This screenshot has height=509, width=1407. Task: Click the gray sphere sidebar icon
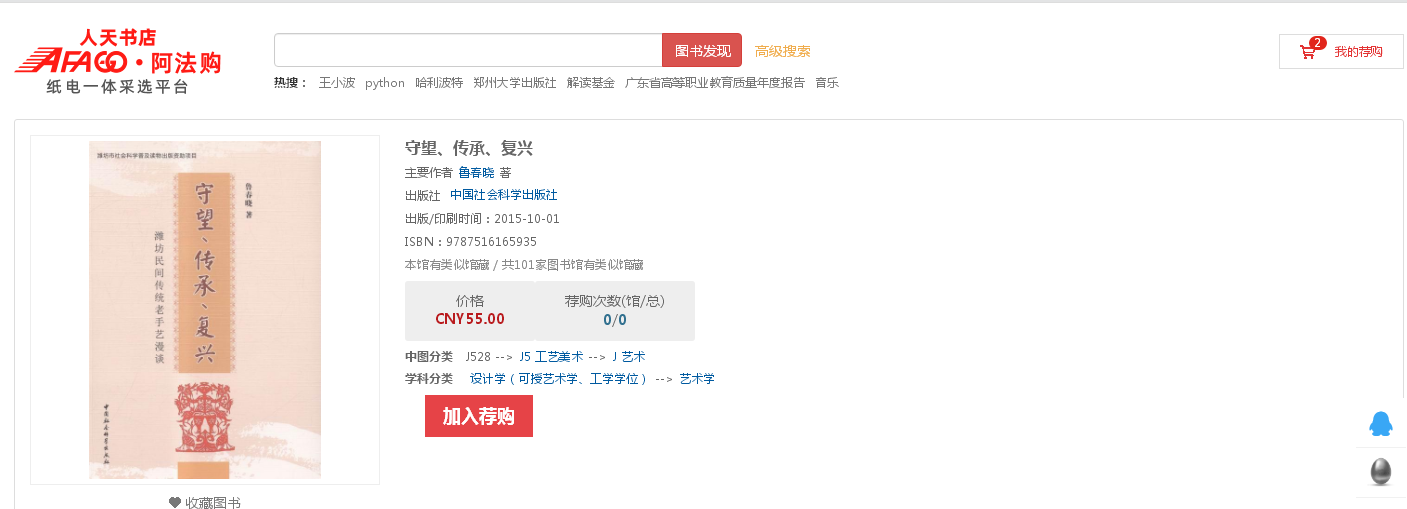[x=1380, y=471]
